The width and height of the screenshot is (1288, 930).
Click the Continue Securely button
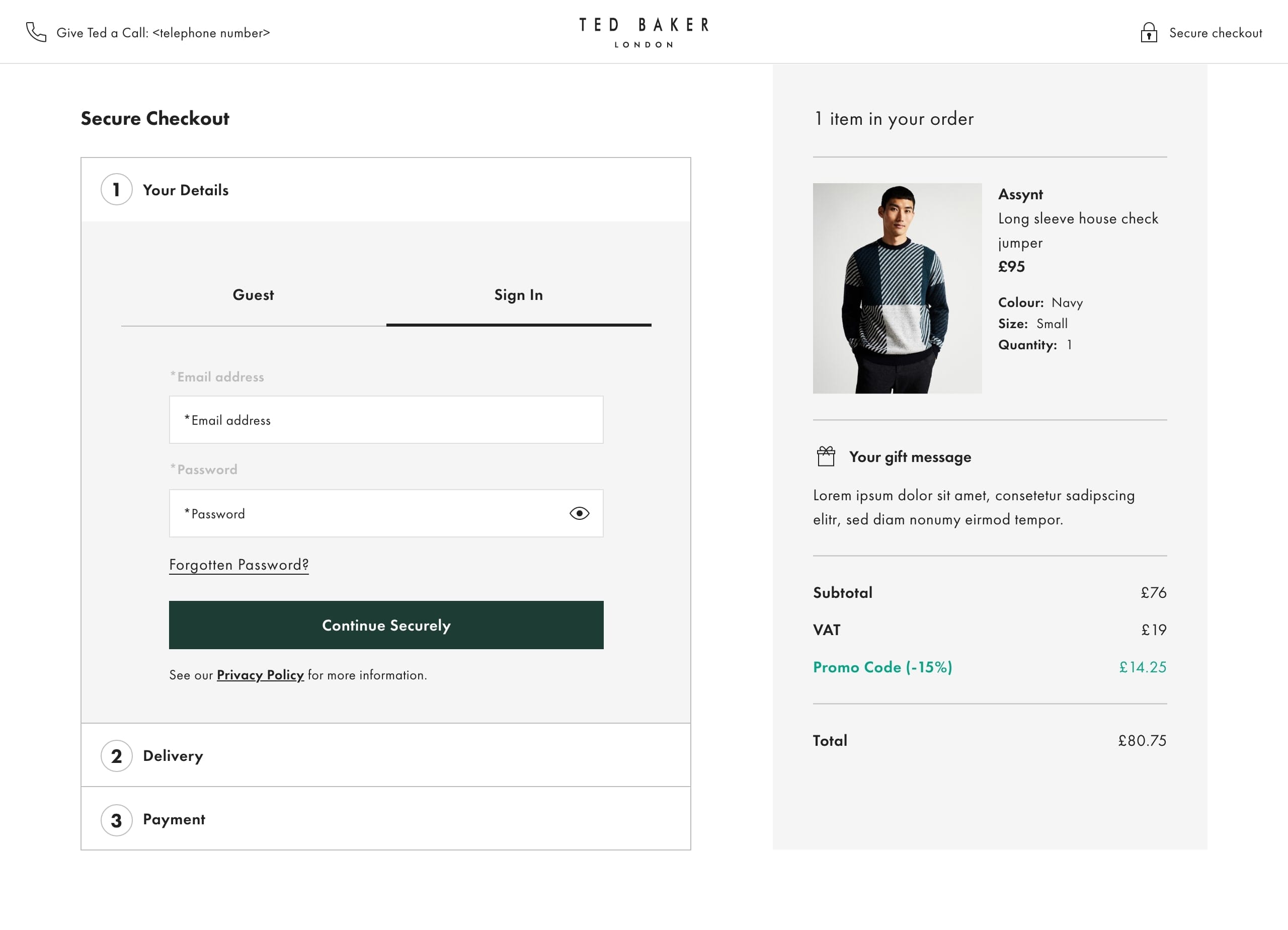click(386, 625)
